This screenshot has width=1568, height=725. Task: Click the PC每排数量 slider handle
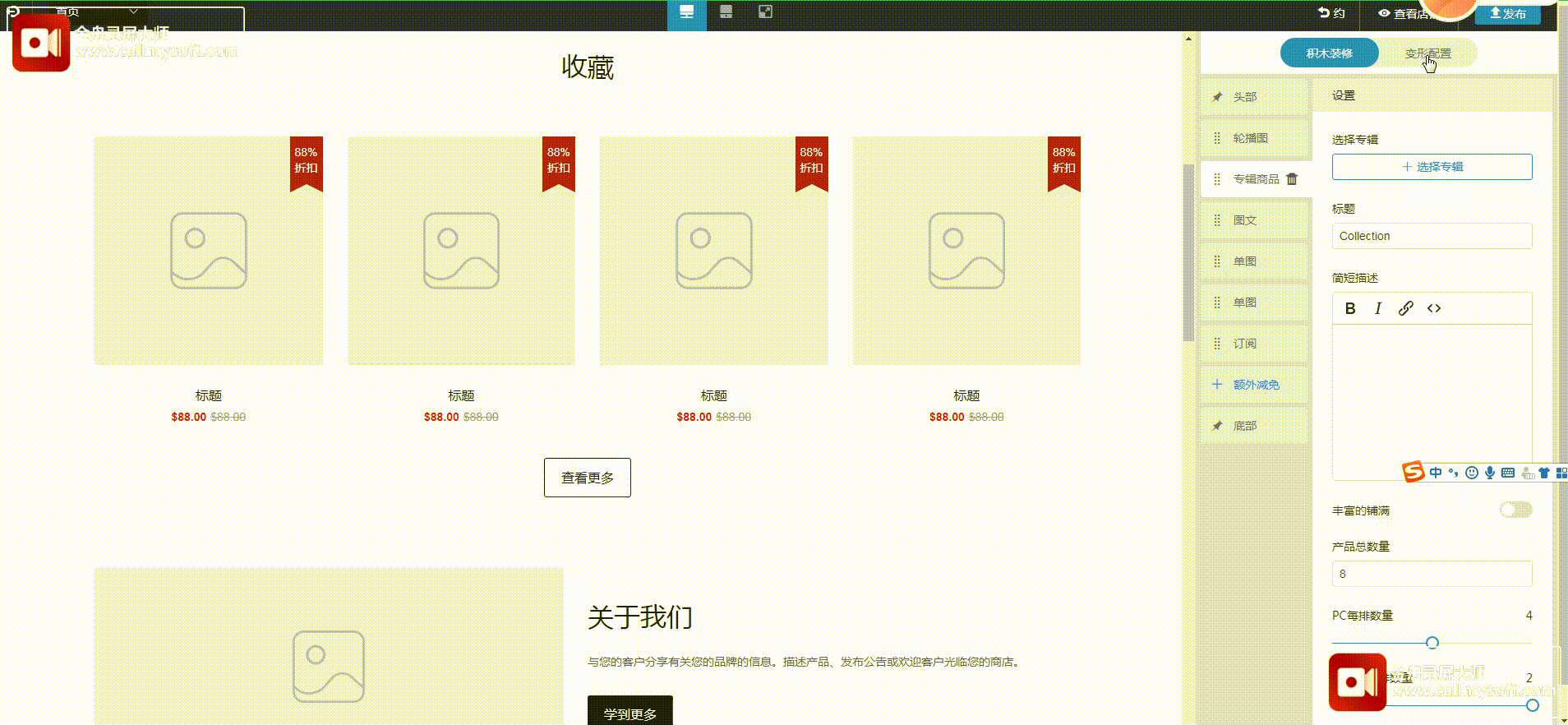[x=1432, y=643]
